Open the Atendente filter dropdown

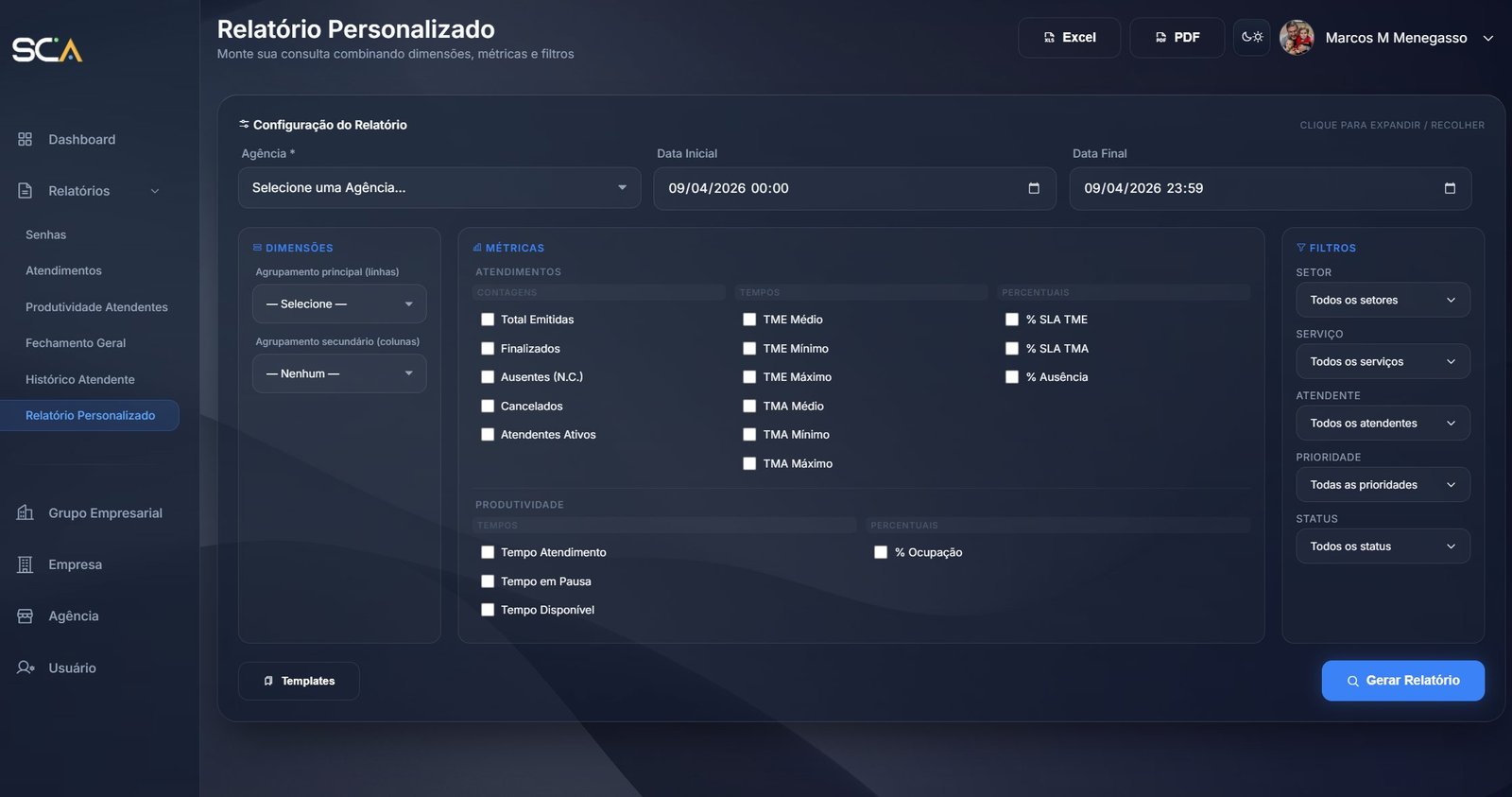pyautogui.click(x=1383, y=423)
